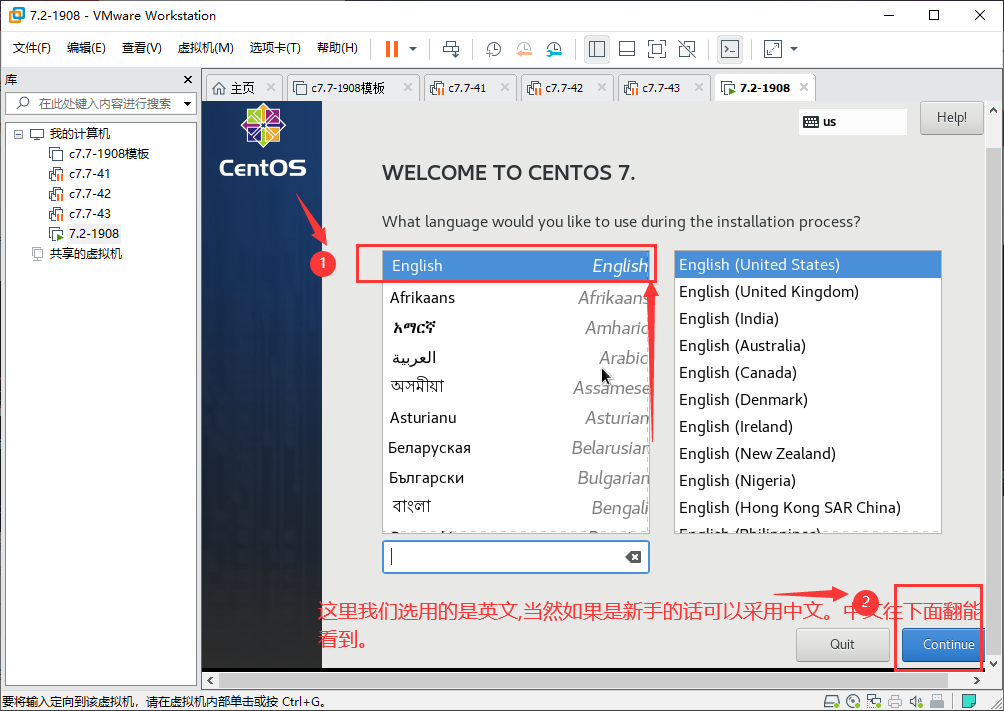
Task: Revert to the previous snapshot
Action: (524, 49)
